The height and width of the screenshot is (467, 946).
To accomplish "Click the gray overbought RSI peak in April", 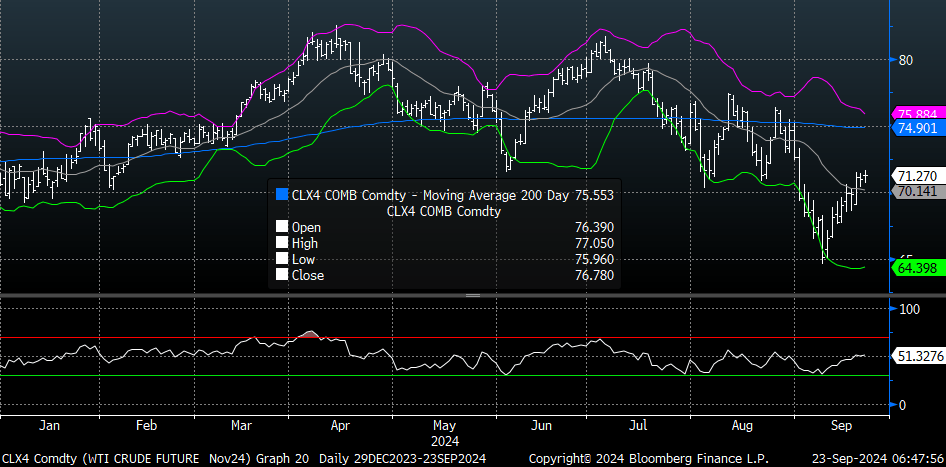I will 310,334.
